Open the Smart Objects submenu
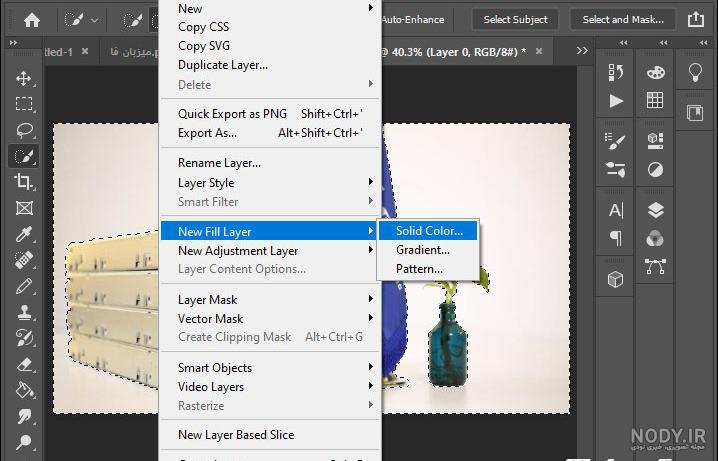This screenshot has width=718, height=461. 270,368
